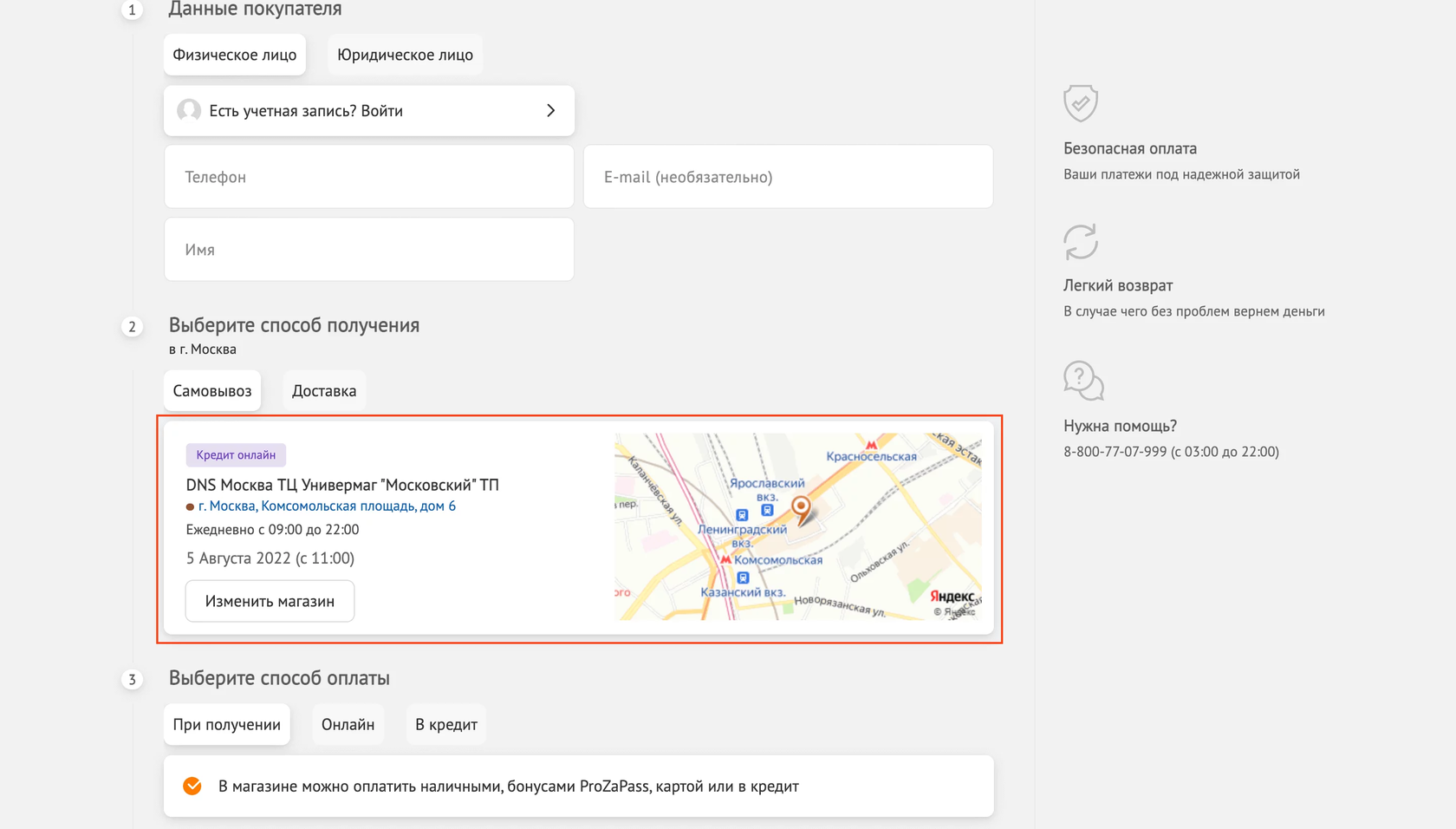Click the 8-800-77-07-999 phone number
This screenshot has height=829, width=1456.
(x=1115, y=452)
